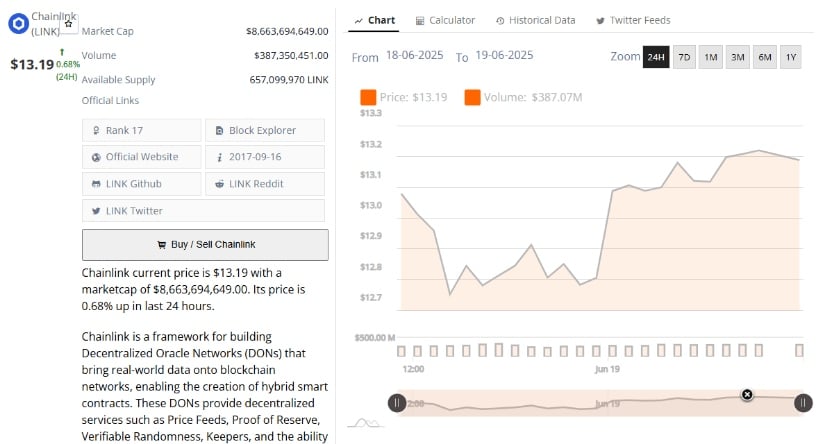Image resolution: width=825 pixels, height=444 pixels.
Task: Select the 1Y zoom range
Action: tap(791, 57)
